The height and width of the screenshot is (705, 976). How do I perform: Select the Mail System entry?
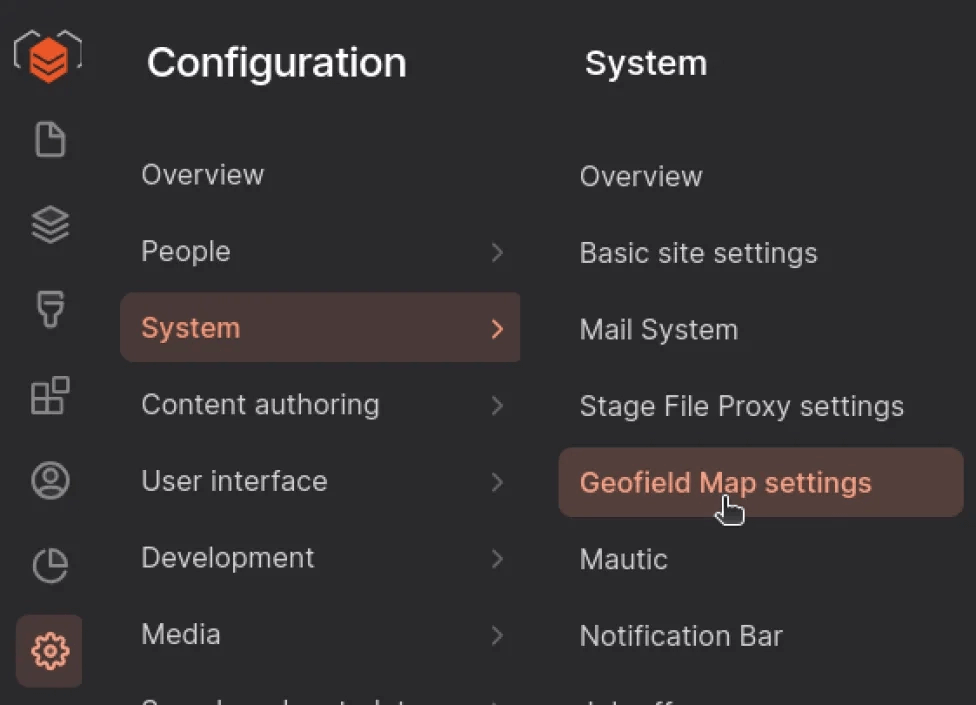click(658, 329)
